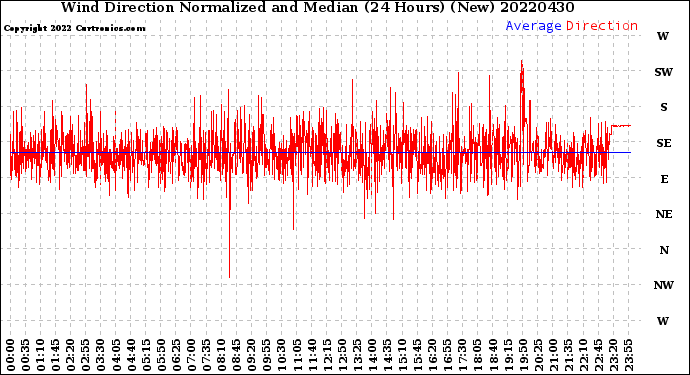Click the 18:05 time axis label
Screen dimensions: 690x375
coord(477,355)
